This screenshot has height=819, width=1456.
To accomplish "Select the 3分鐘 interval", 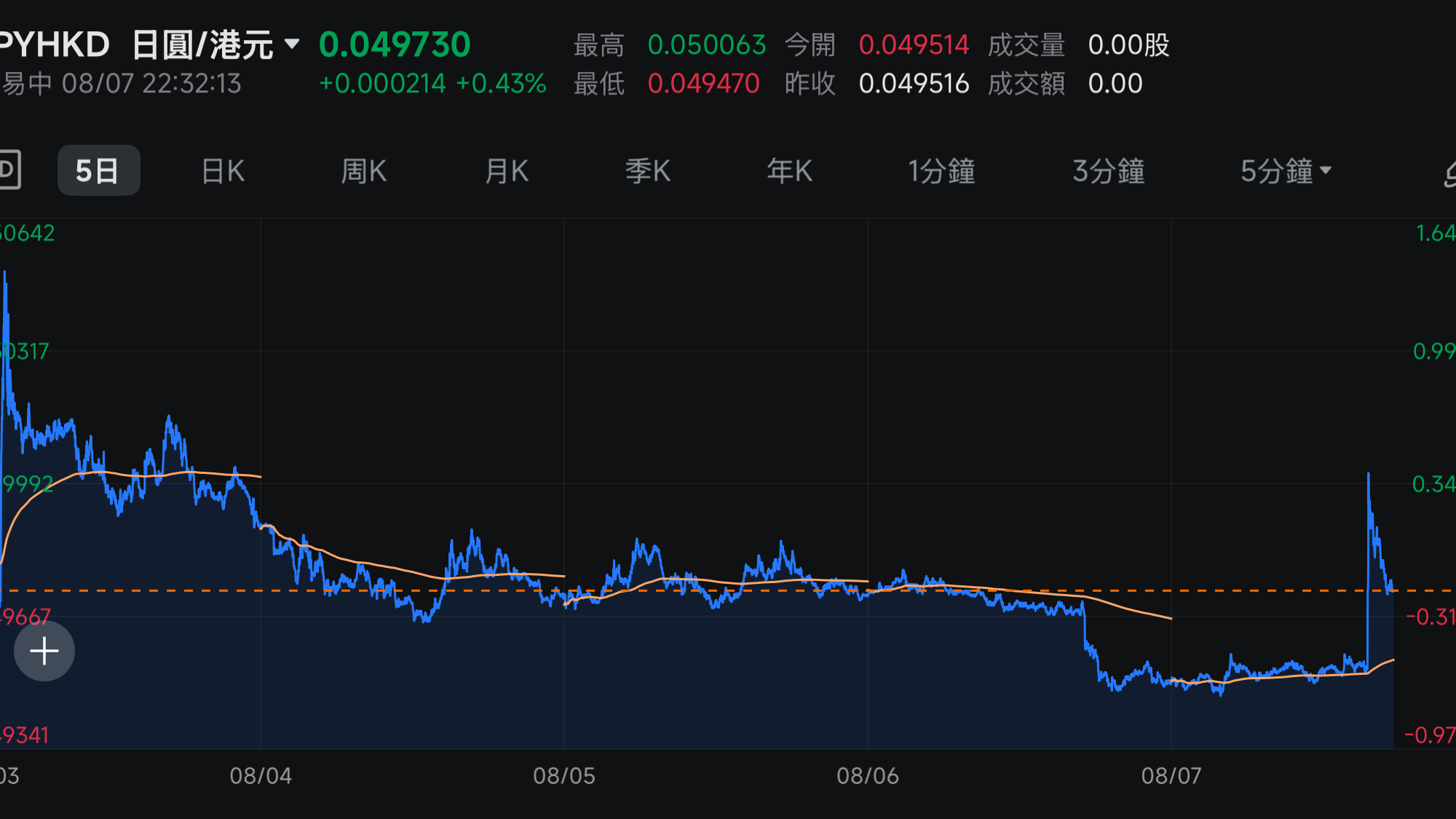I will tap(1108, 171).
